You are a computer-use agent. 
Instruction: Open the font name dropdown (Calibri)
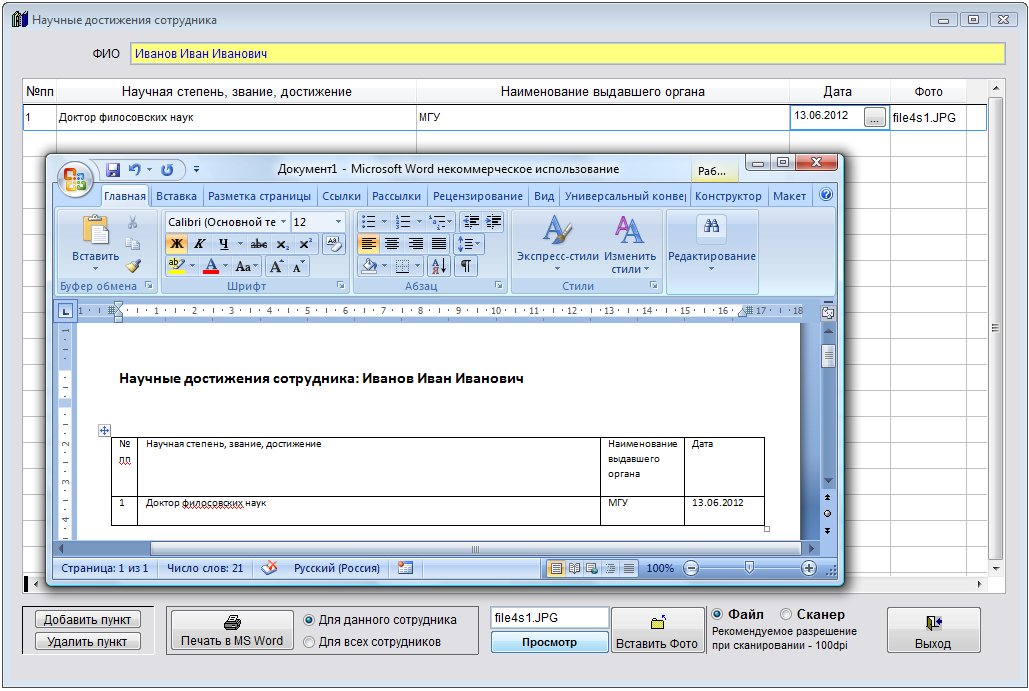tap(284, 222)
